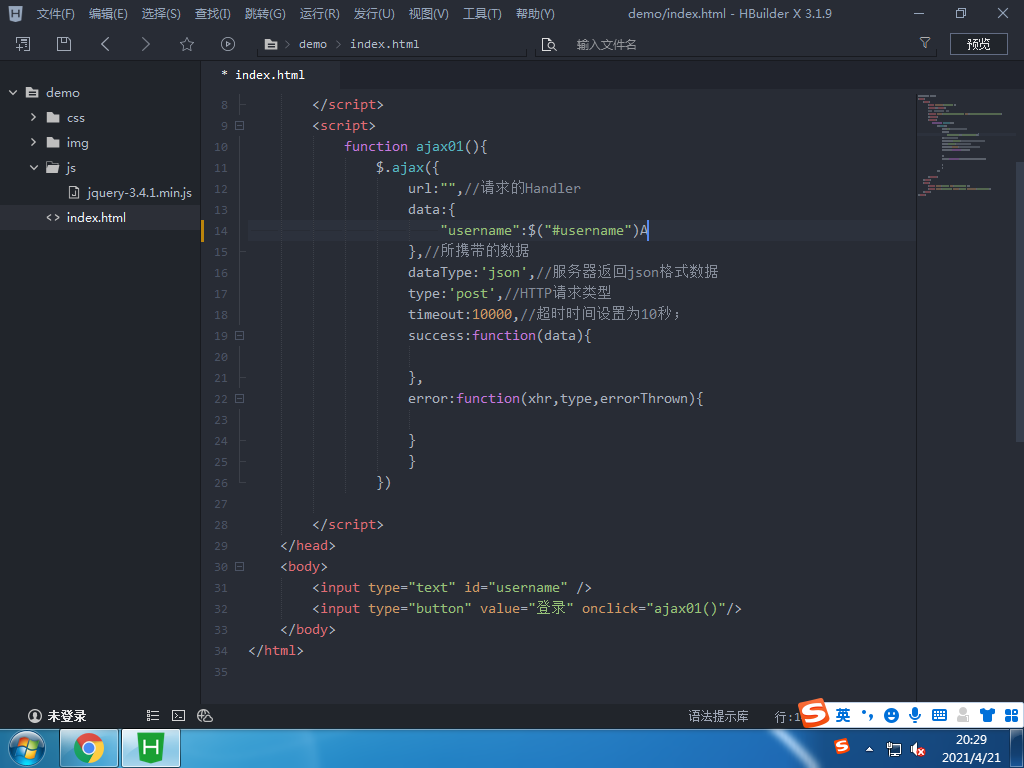Click the Sogou emoji smiley icon
Viewport: 1024px width, 768px height.
[x=891, y=716]
